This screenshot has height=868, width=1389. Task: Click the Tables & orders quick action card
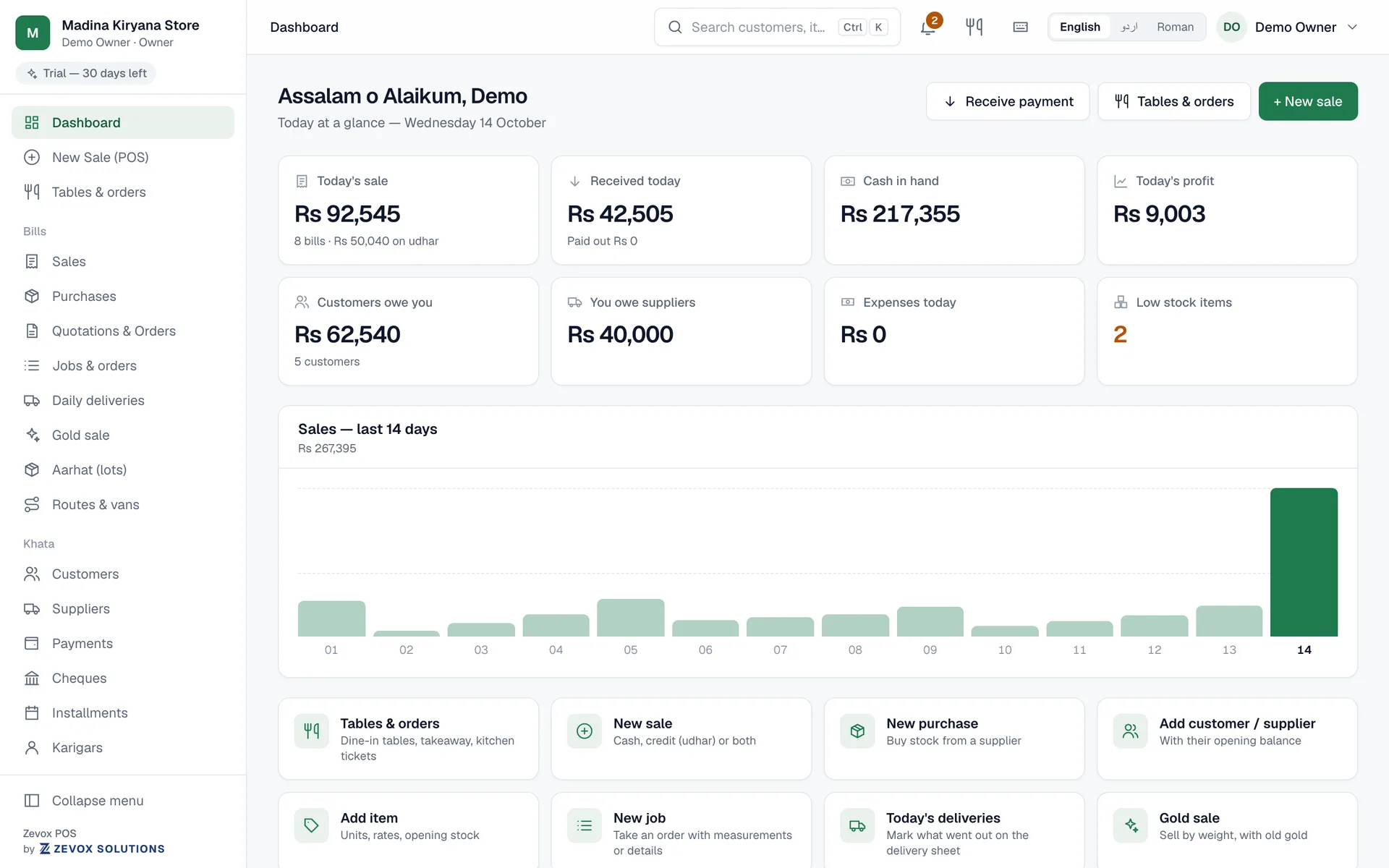(x=408, y=739)
